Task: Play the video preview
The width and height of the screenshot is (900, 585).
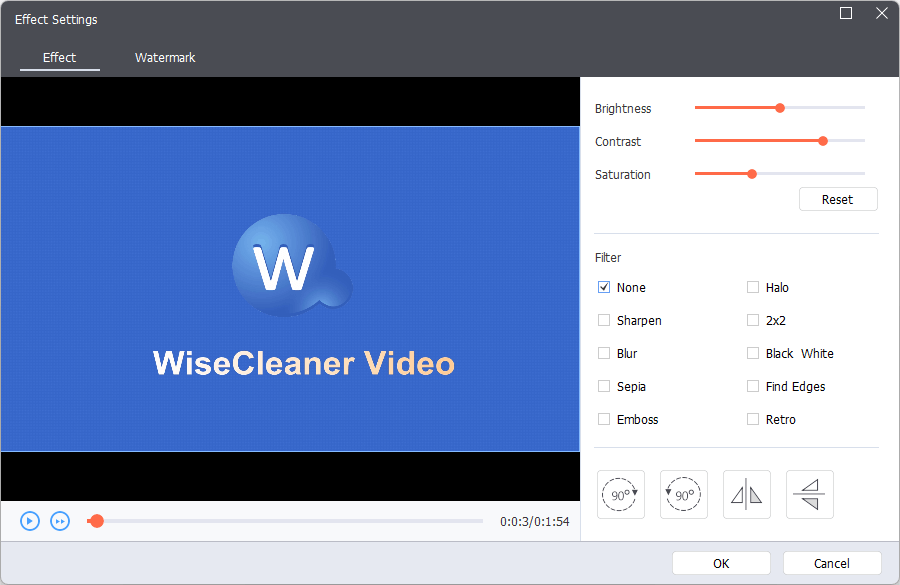Action: 30,521
